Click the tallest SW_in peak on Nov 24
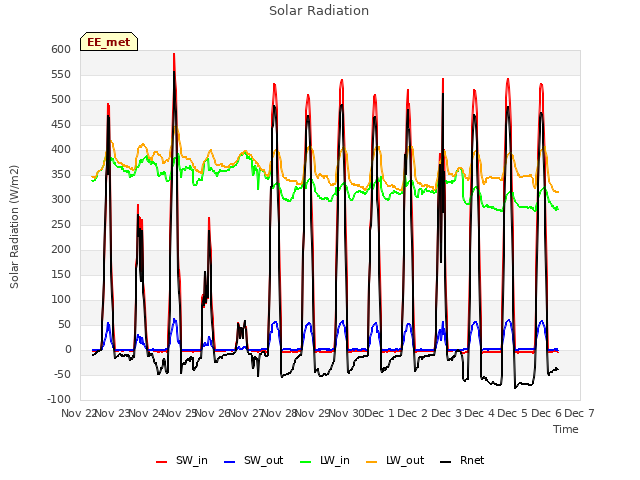Image resolution: width=640 pixels, height=480 pixels. [174, 54]
